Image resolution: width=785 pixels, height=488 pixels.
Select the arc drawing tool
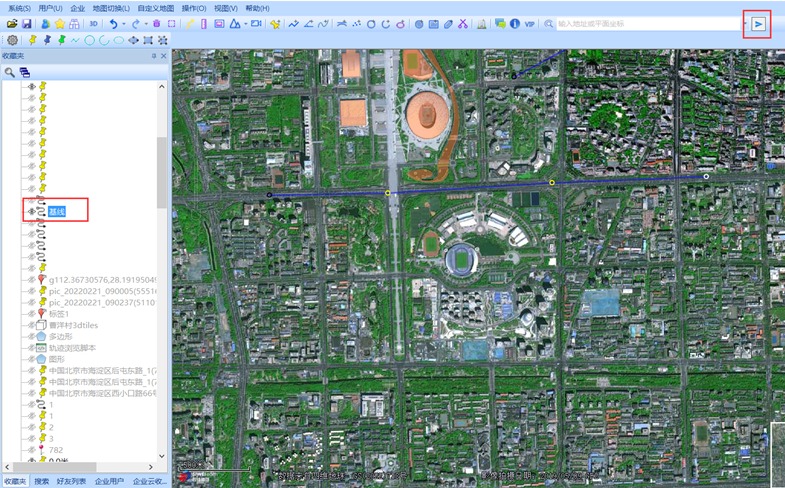click(104, 40)
